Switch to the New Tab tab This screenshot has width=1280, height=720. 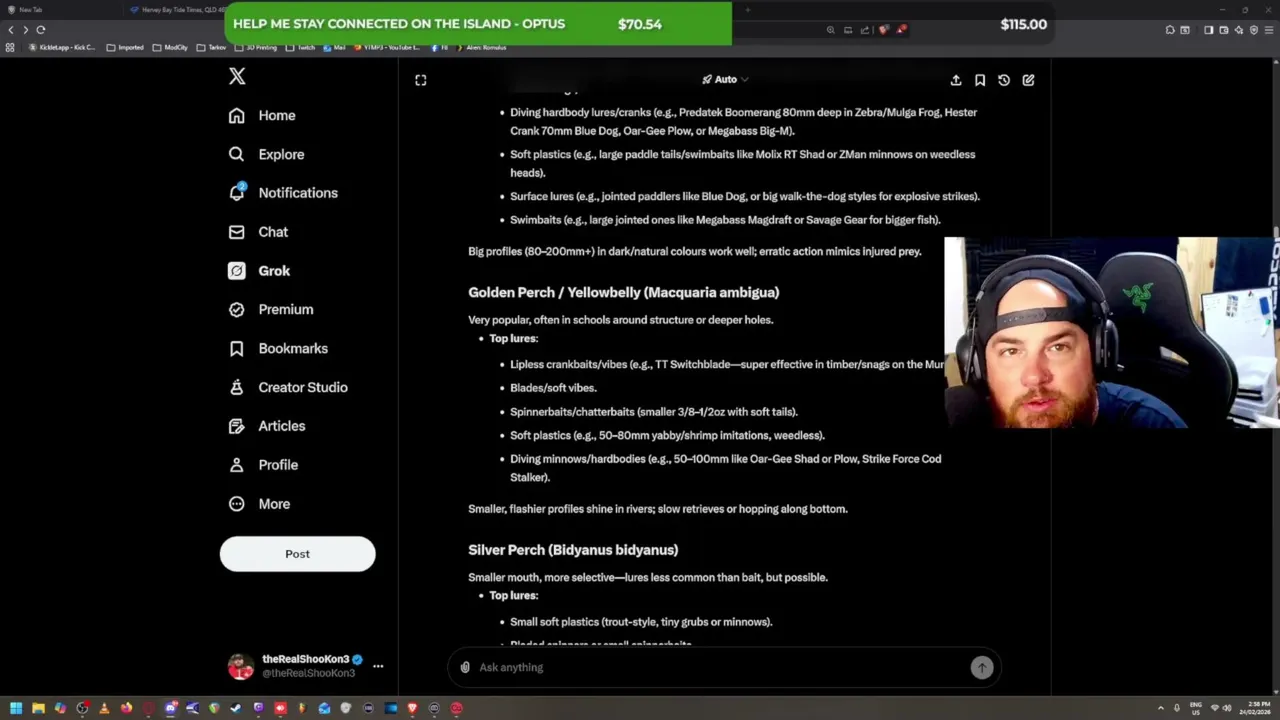pos(60,10)
